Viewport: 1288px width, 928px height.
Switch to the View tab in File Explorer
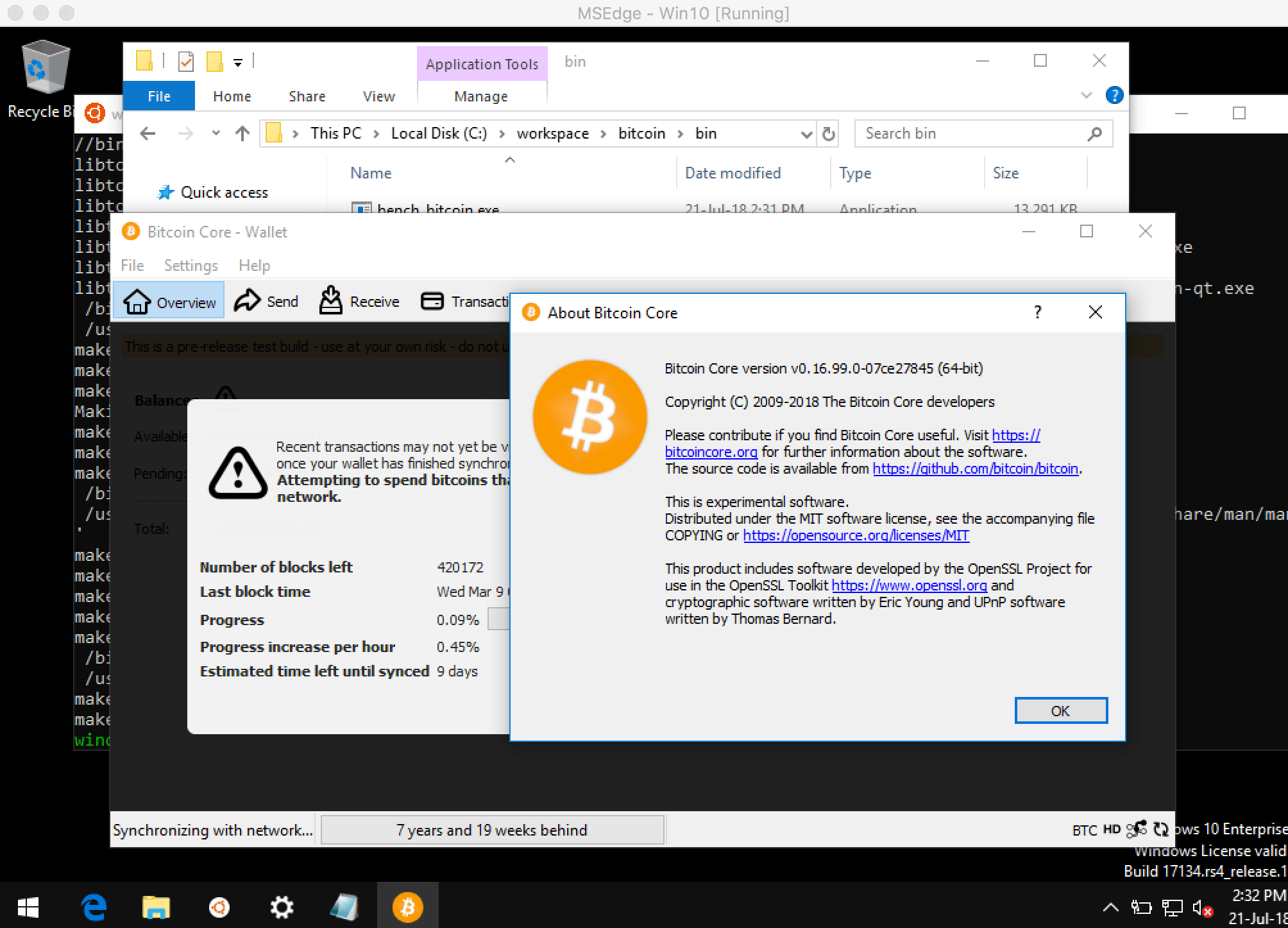click(x=378, y=96)
